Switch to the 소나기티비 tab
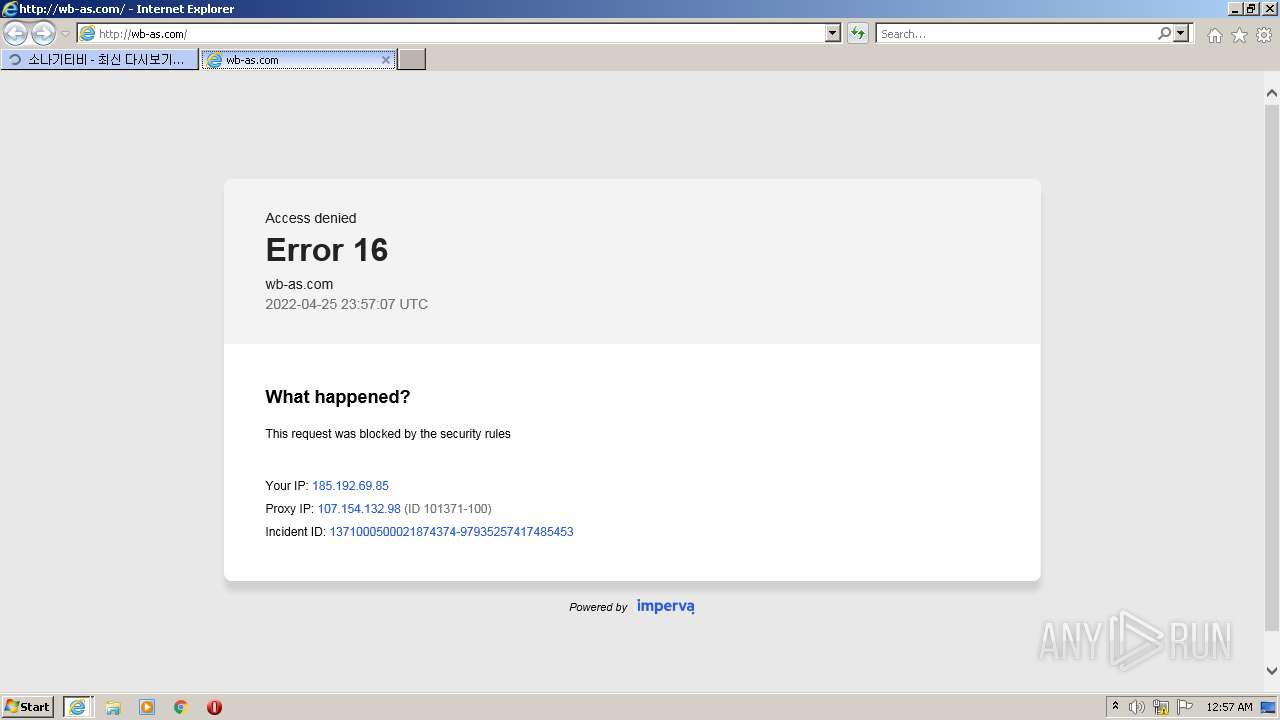This screenshot has width=1280, height=720. coord(100,59)
